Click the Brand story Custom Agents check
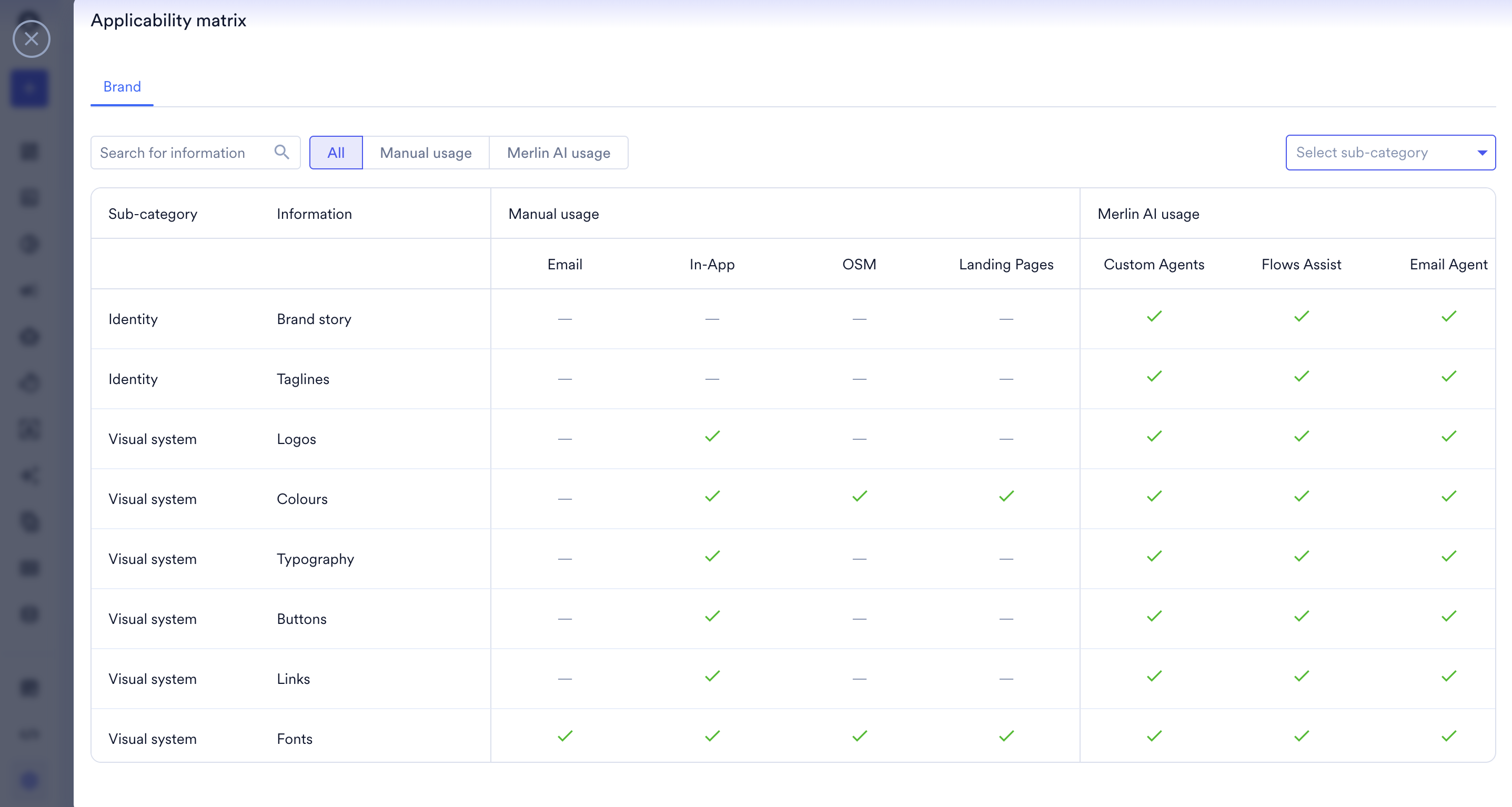This screenshot has height=807, width=1512. point(1155,316)
